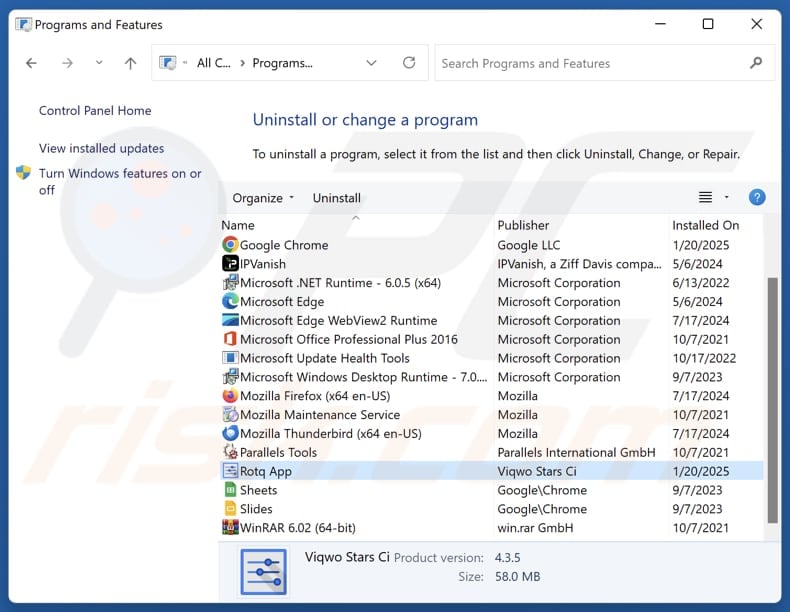790x612 pixels.
Task: Refresh the Programs and Features list
Action: click(409, 63)
